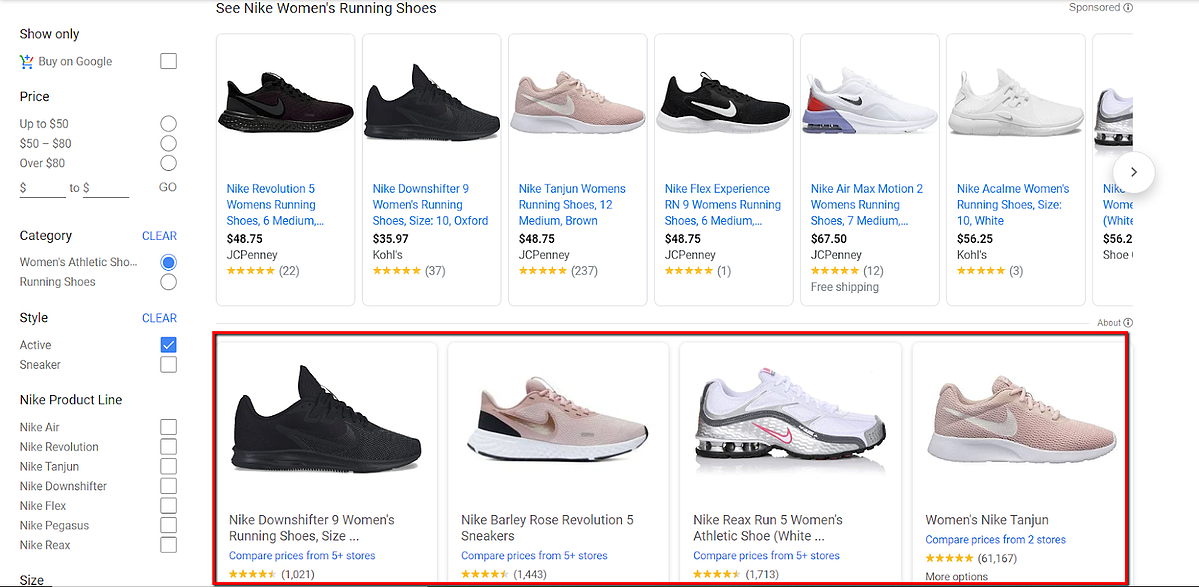
Task: Clear the Category filter selection
Action: click(x=159, y=235)
